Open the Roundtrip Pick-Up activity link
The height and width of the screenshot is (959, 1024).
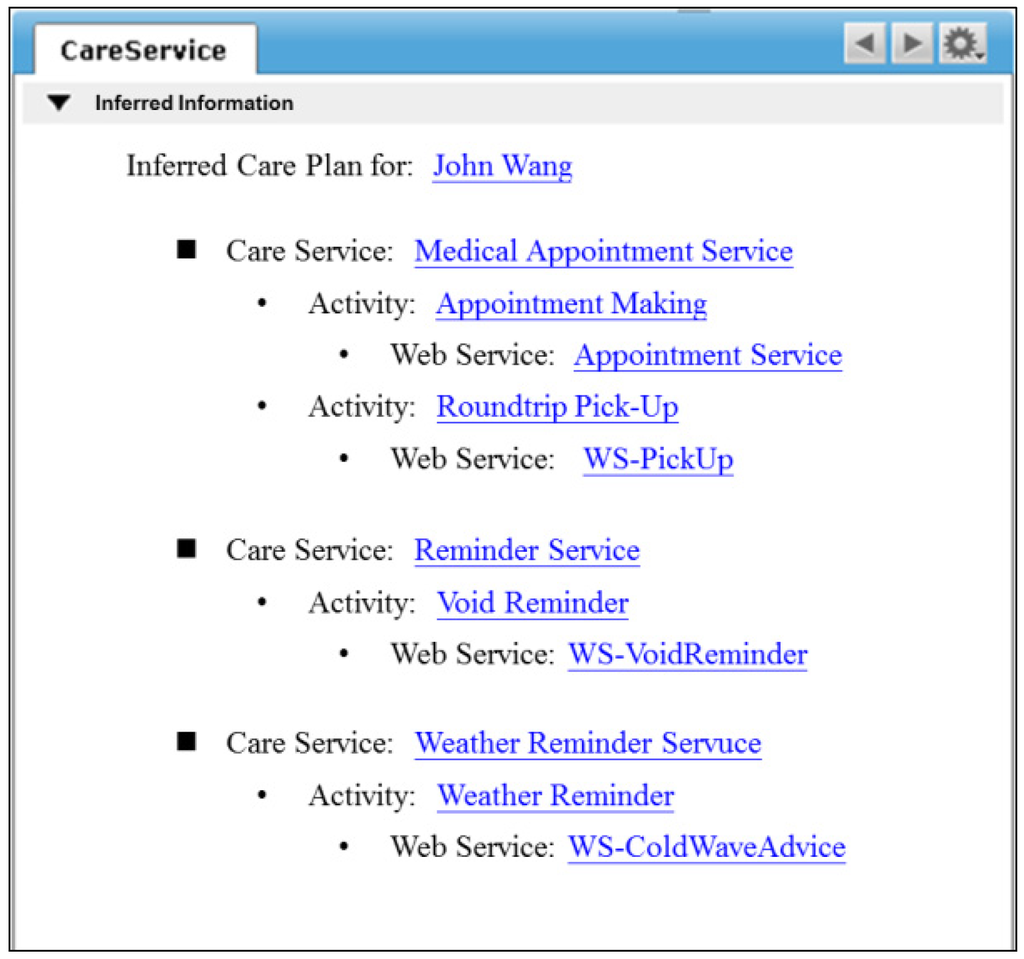[557, 407]
